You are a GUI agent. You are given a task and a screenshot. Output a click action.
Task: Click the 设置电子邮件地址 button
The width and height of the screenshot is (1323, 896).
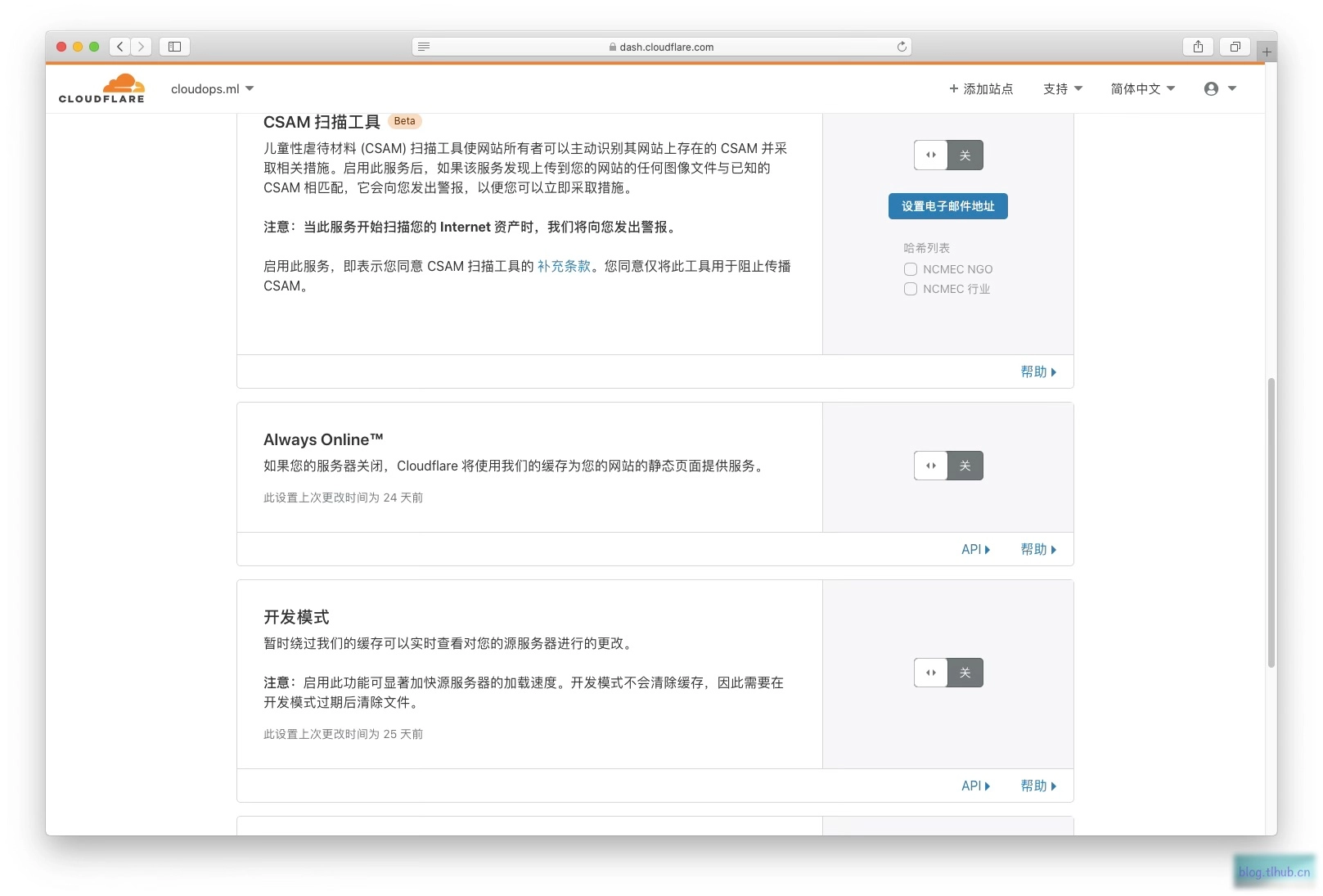pos(948,206)
